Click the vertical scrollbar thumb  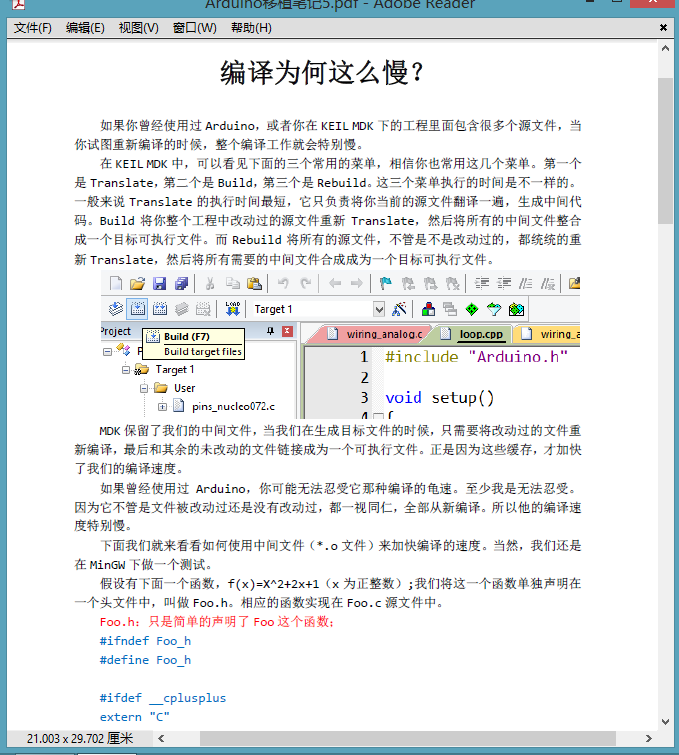click(x=666, y=151)
